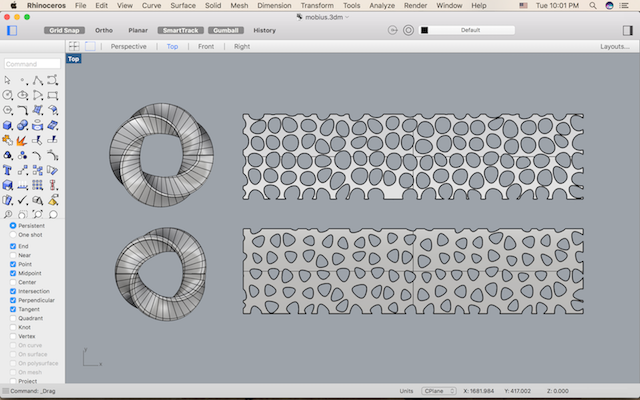This screenshot has height=400, width=640.
Task: Toggle the SmartTrack button
Action: (180, 30)
